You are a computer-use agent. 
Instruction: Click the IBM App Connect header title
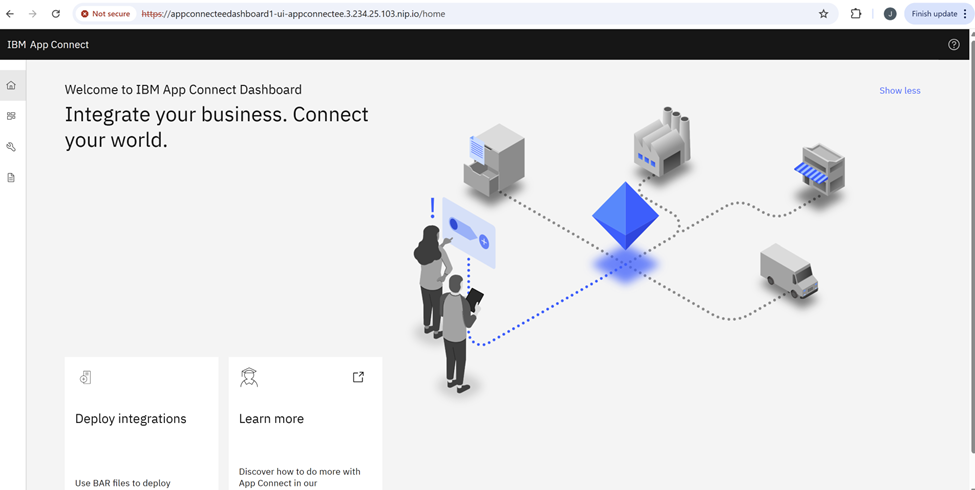(48, 45)
